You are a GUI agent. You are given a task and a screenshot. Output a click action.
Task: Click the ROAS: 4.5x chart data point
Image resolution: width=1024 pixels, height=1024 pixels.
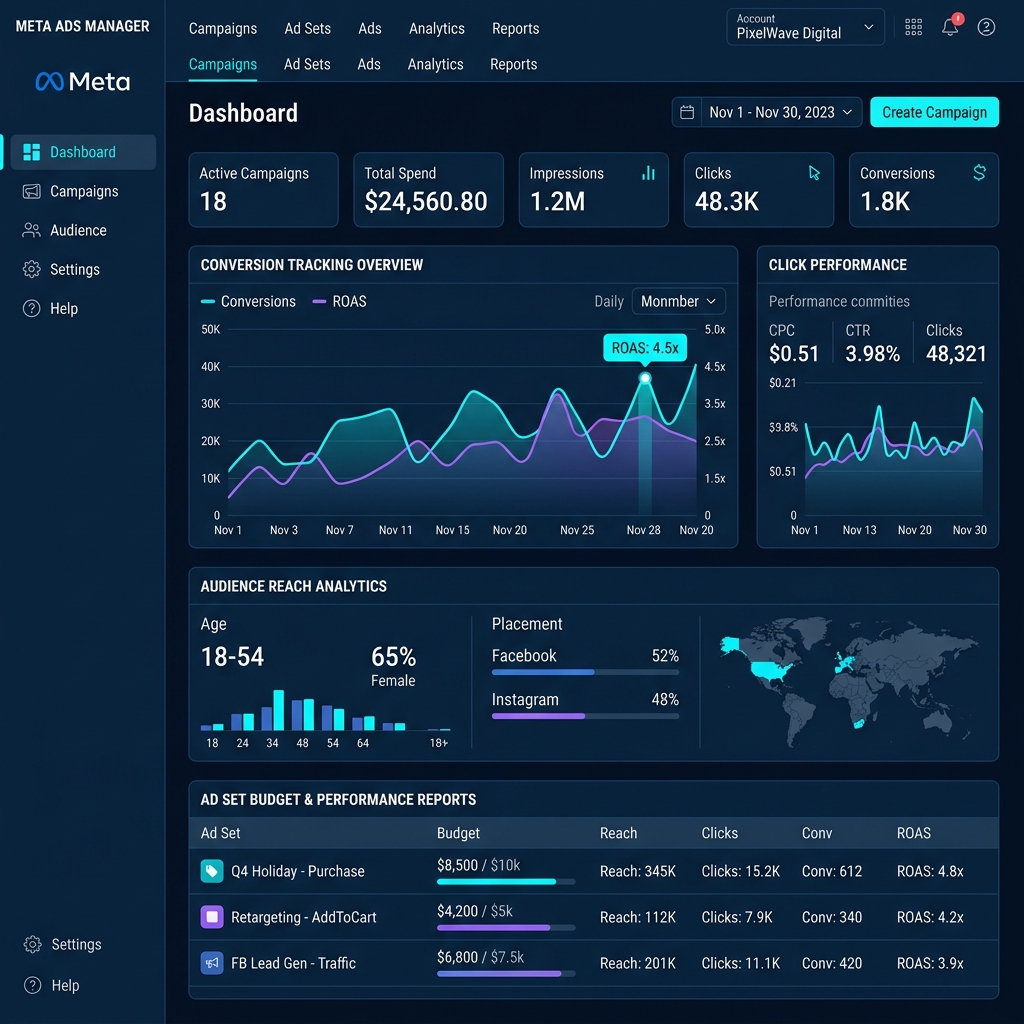pyautogui.click(x=645, y=378)
